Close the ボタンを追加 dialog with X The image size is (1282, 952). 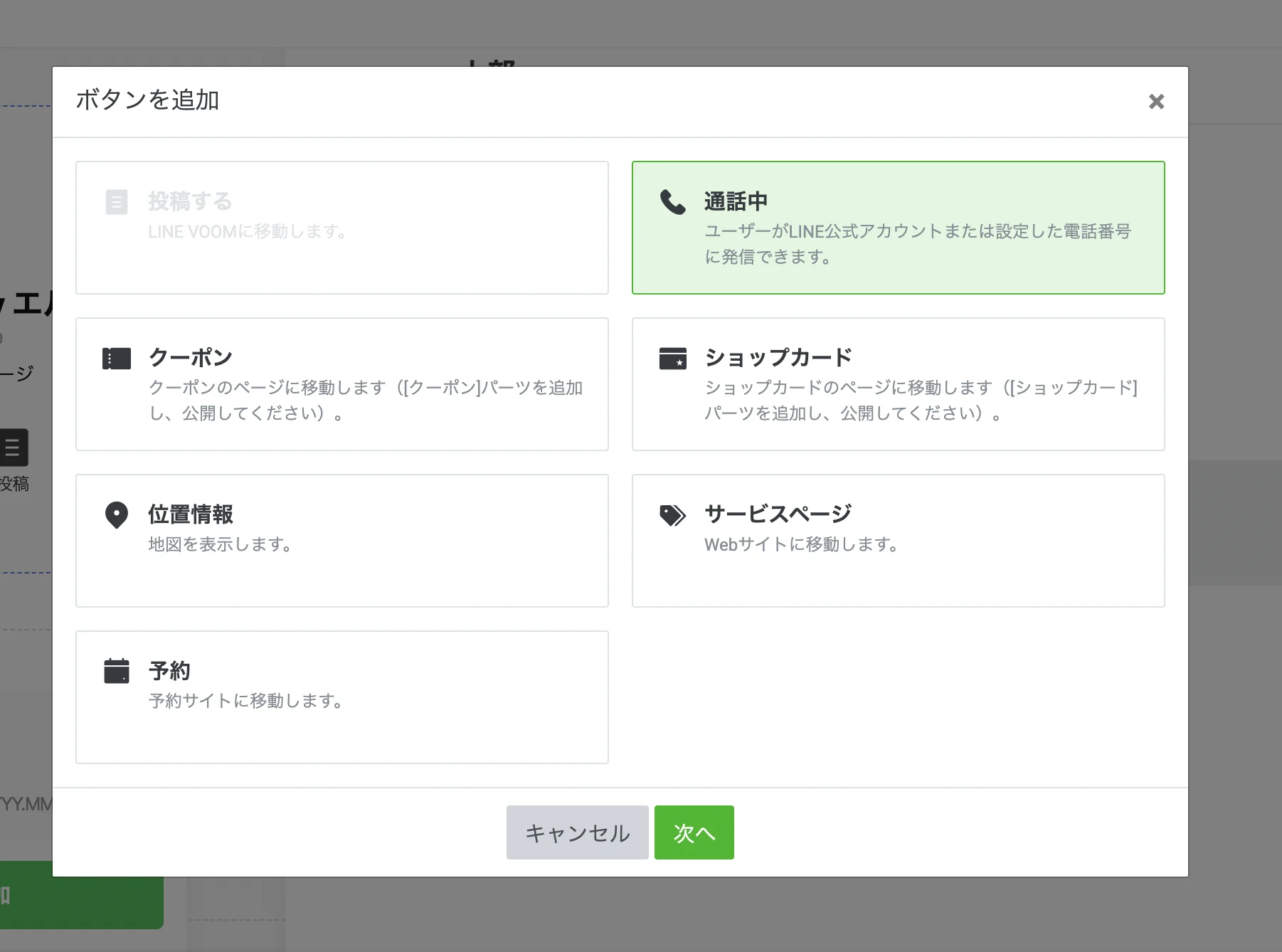[x=1156, y=102]
